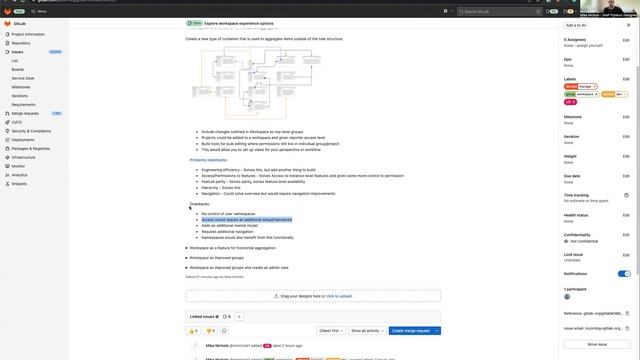Expand 'Workspace as improved groups' section
This screenshot has width=640, height=360.
216,258
